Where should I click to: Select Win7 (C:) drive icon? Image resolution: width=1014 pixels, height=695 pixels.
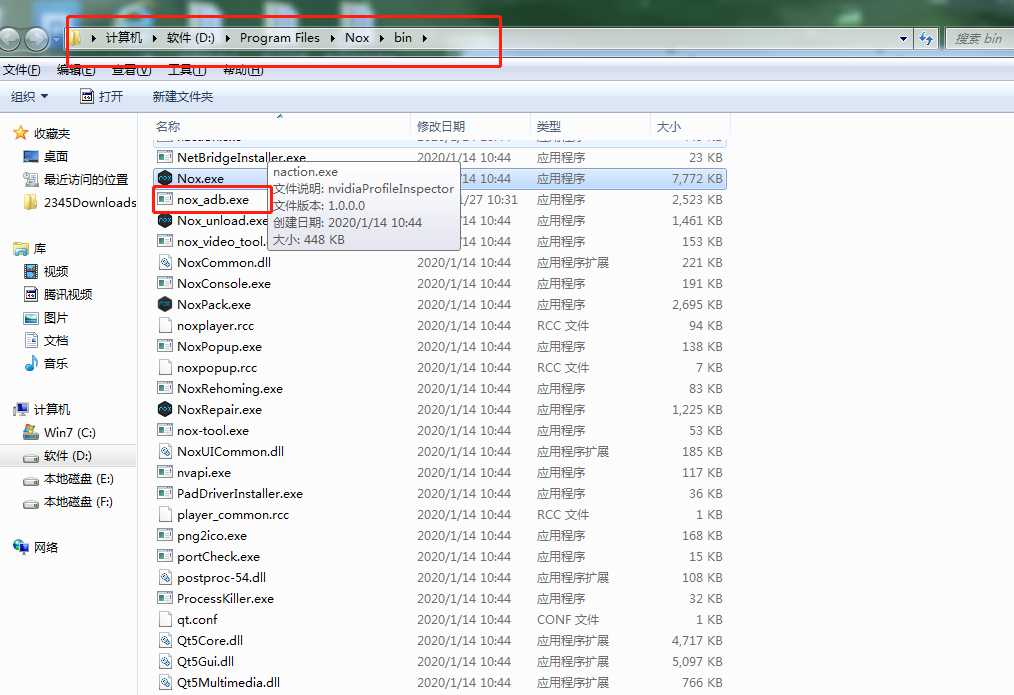[x=30, y=432]
